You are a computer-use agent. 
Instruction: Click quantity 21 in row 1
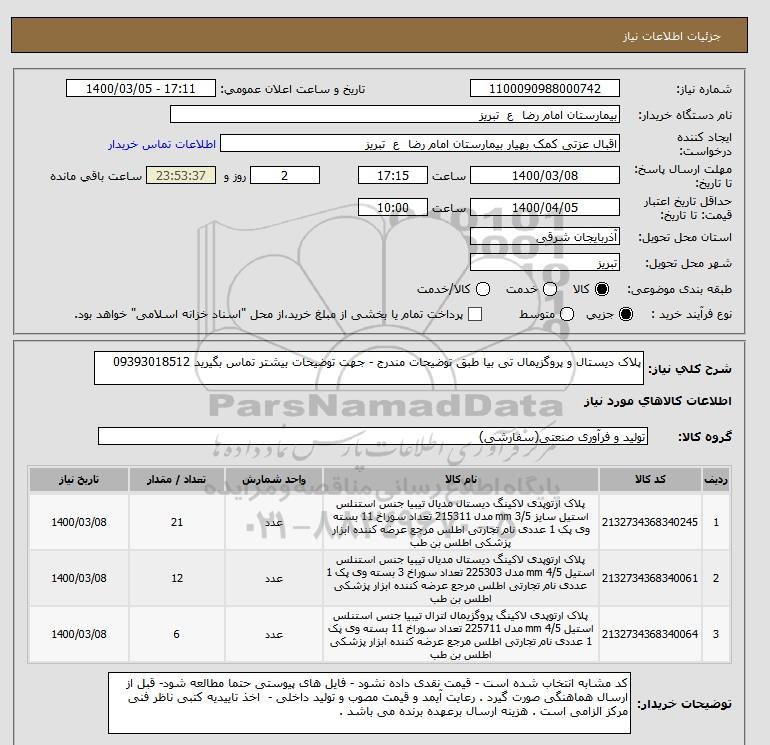(x=177, y=522)
